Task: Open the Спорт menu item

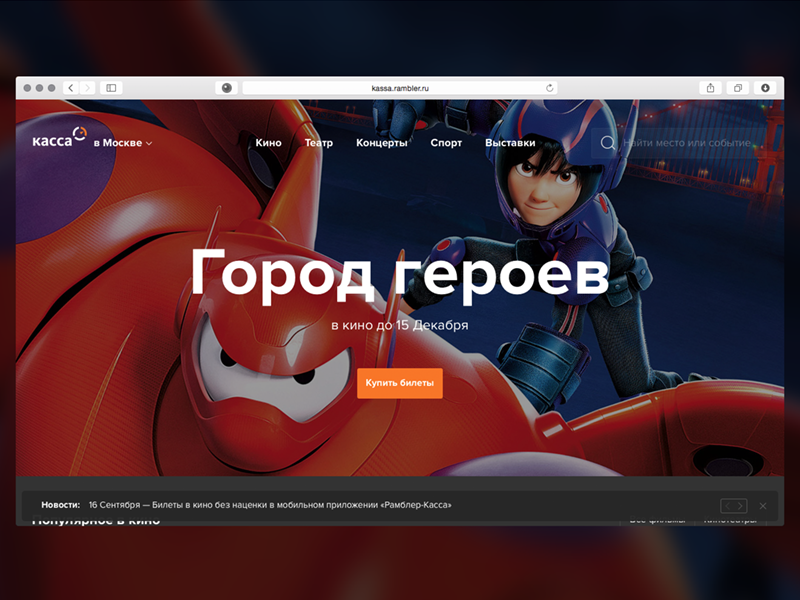Action: [x=446, y=143]
